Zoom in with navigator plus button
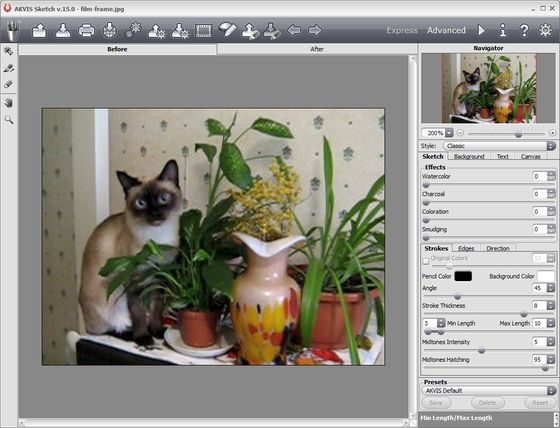The image size is (560, 428). tap(552, 133)
